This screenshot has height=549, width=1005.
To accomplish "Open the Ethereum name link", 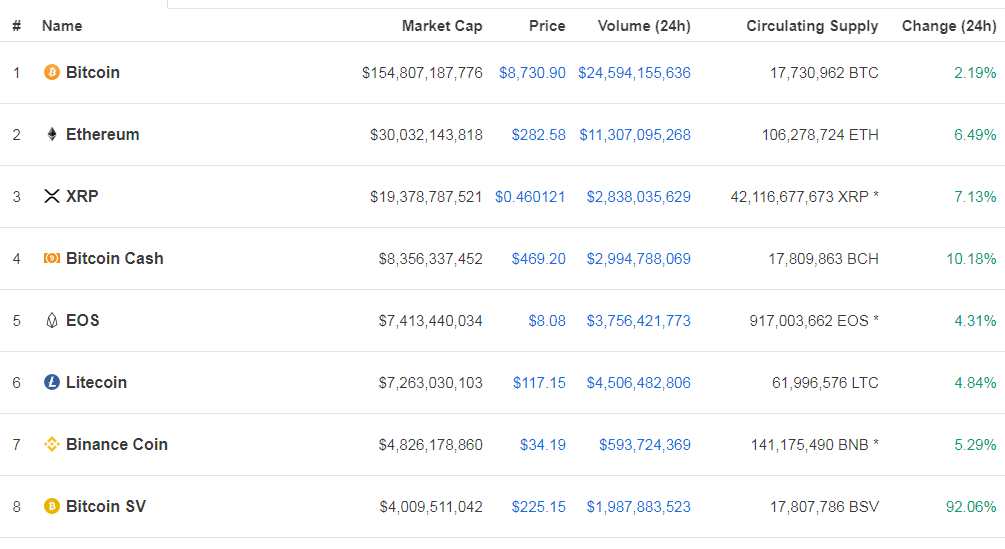I will [103, 135].
